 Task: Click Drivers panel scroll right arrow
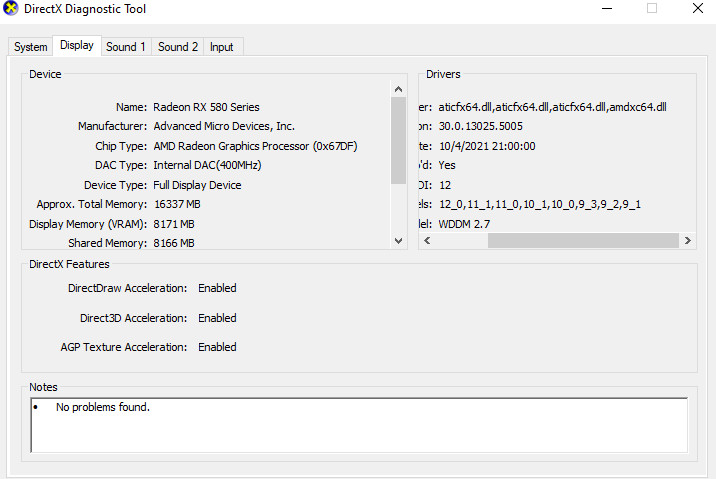[688, 241]
